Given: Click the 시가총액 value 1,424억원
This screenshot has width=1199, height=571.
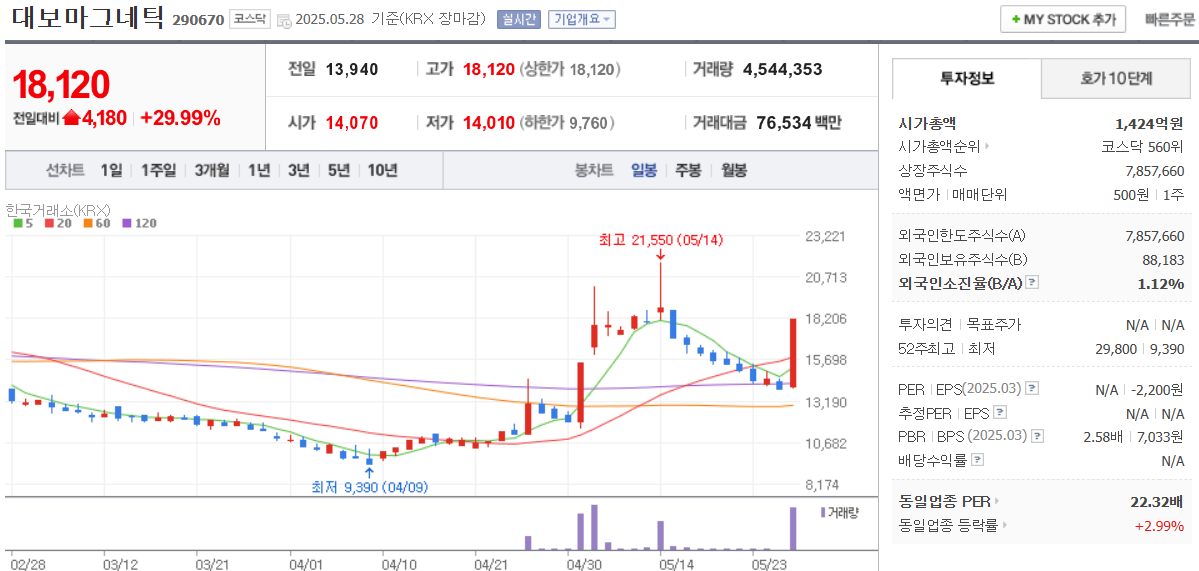Looking at the screenshot, I should click(1149, 122).
